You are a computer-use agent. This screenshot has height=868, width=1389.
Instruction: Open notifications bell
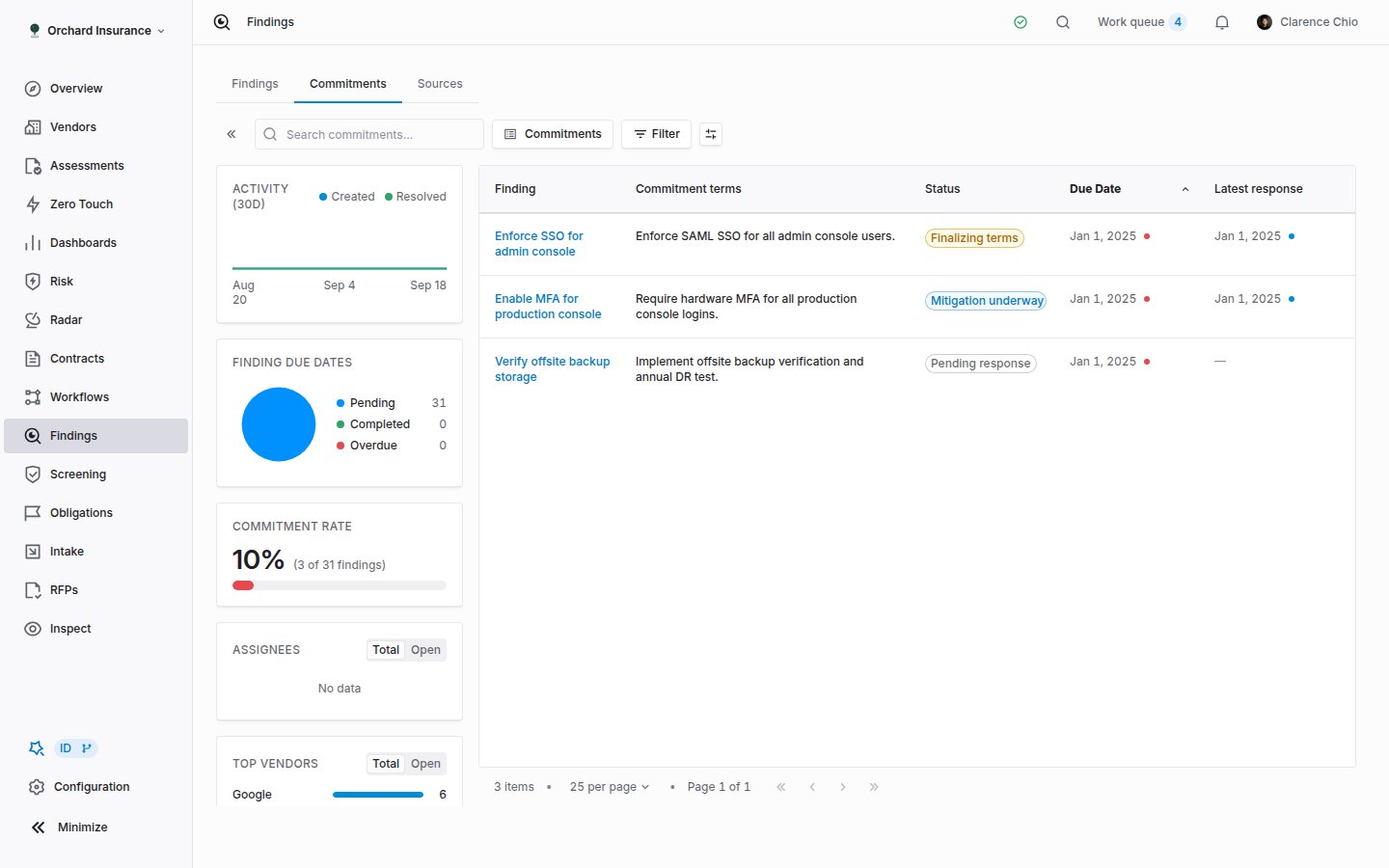tap(1222, 22)
